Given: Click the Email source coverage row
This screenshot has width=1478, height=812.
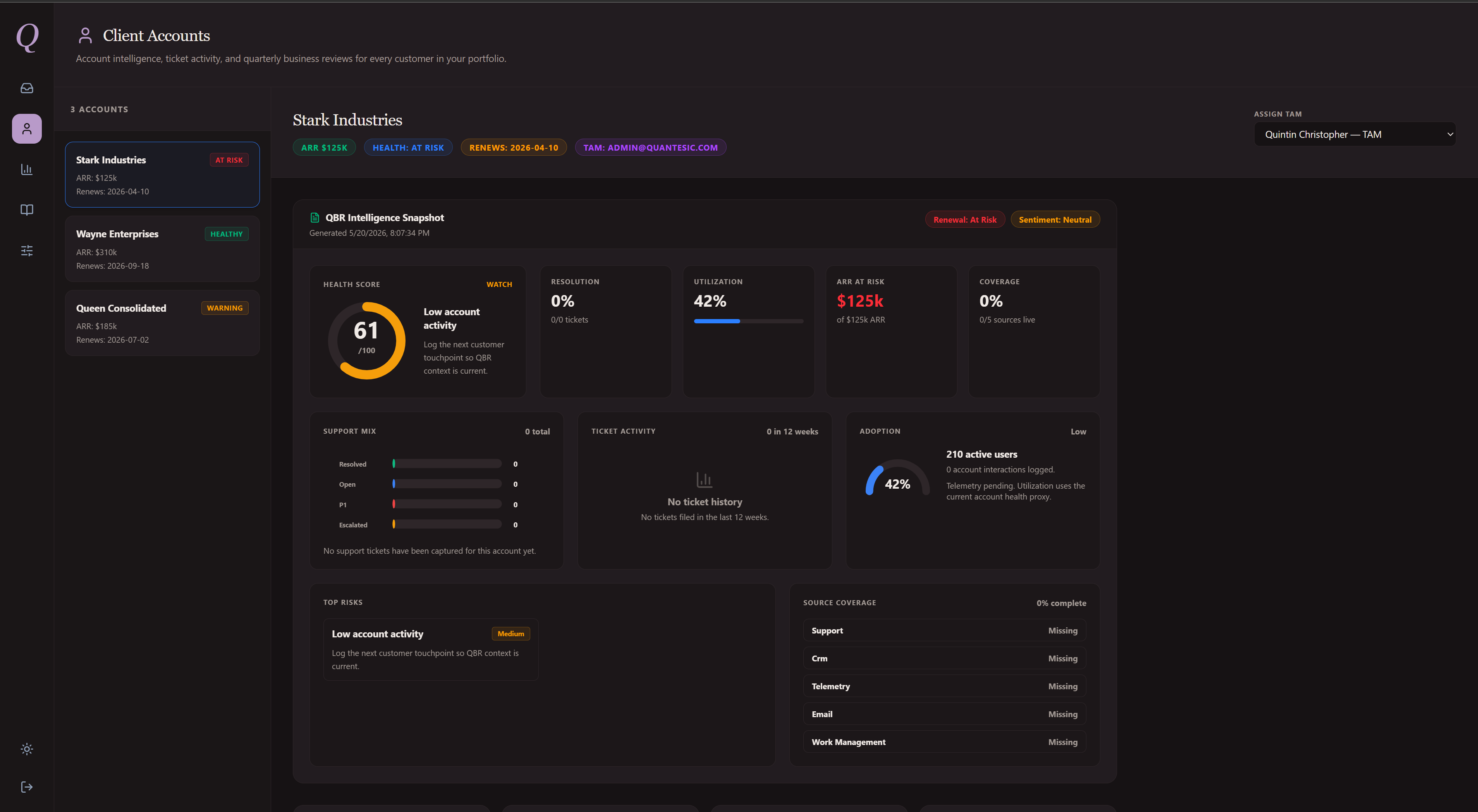Looking at the screenshot, I should 944,714.
